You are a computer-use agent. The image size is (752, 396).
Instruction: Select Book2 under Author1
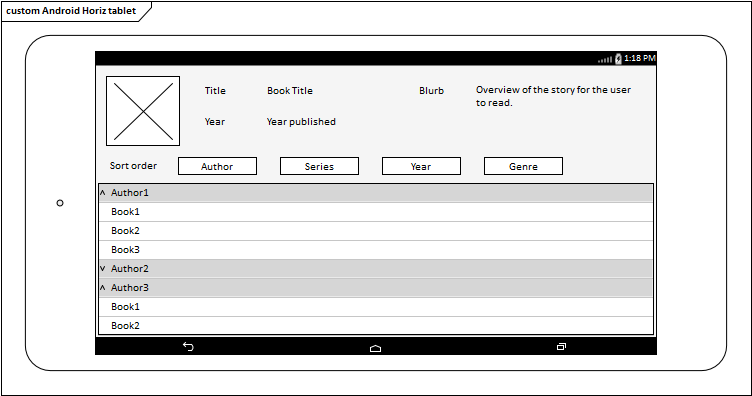[x=376, y=231]
